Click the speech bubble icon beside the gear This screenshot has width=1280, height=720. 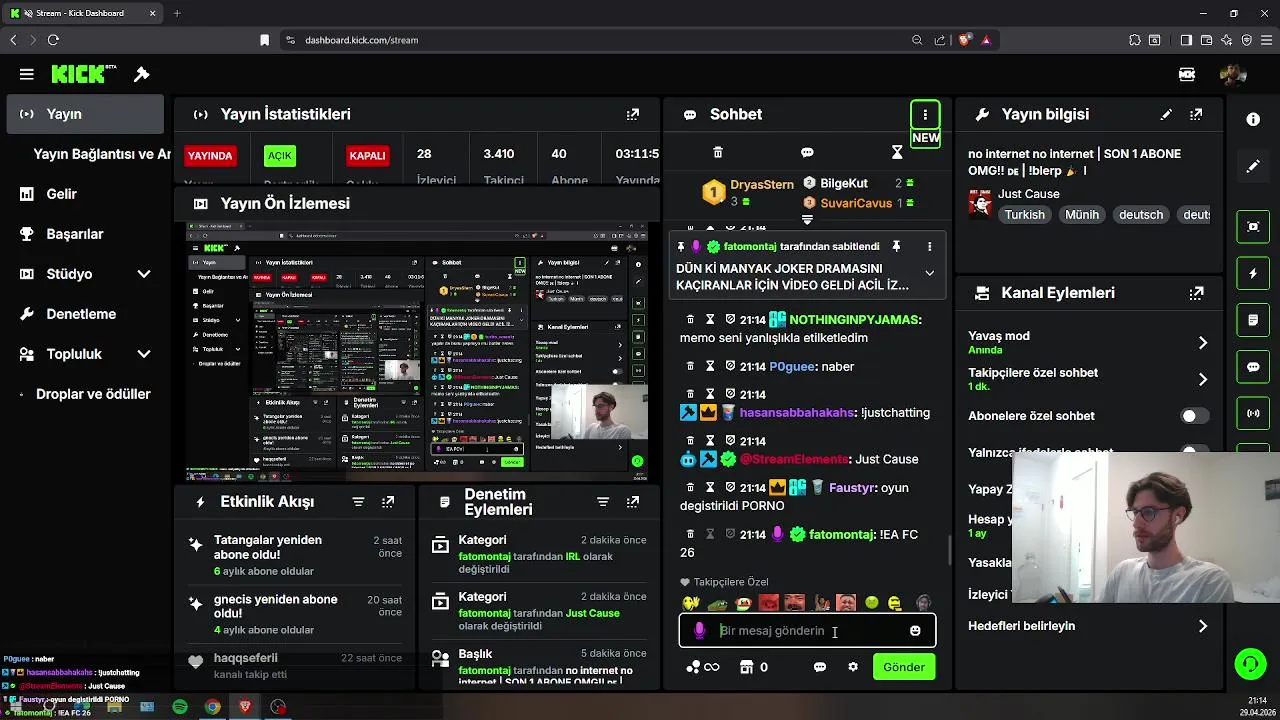click(820, 667)
